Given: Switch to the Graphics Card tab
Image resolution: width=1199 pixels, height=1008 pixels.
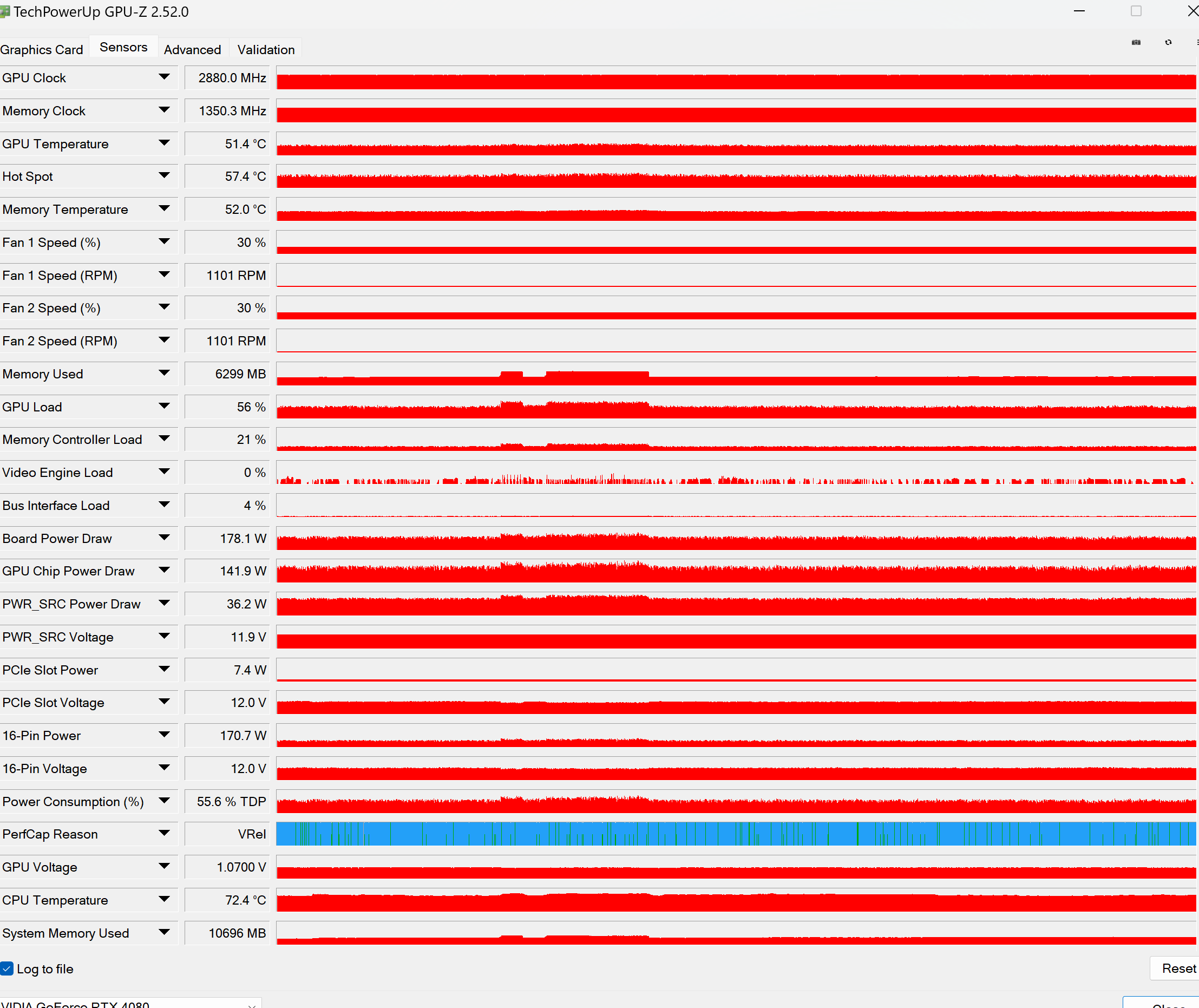Looking at the screenshot, I should 42,50.
